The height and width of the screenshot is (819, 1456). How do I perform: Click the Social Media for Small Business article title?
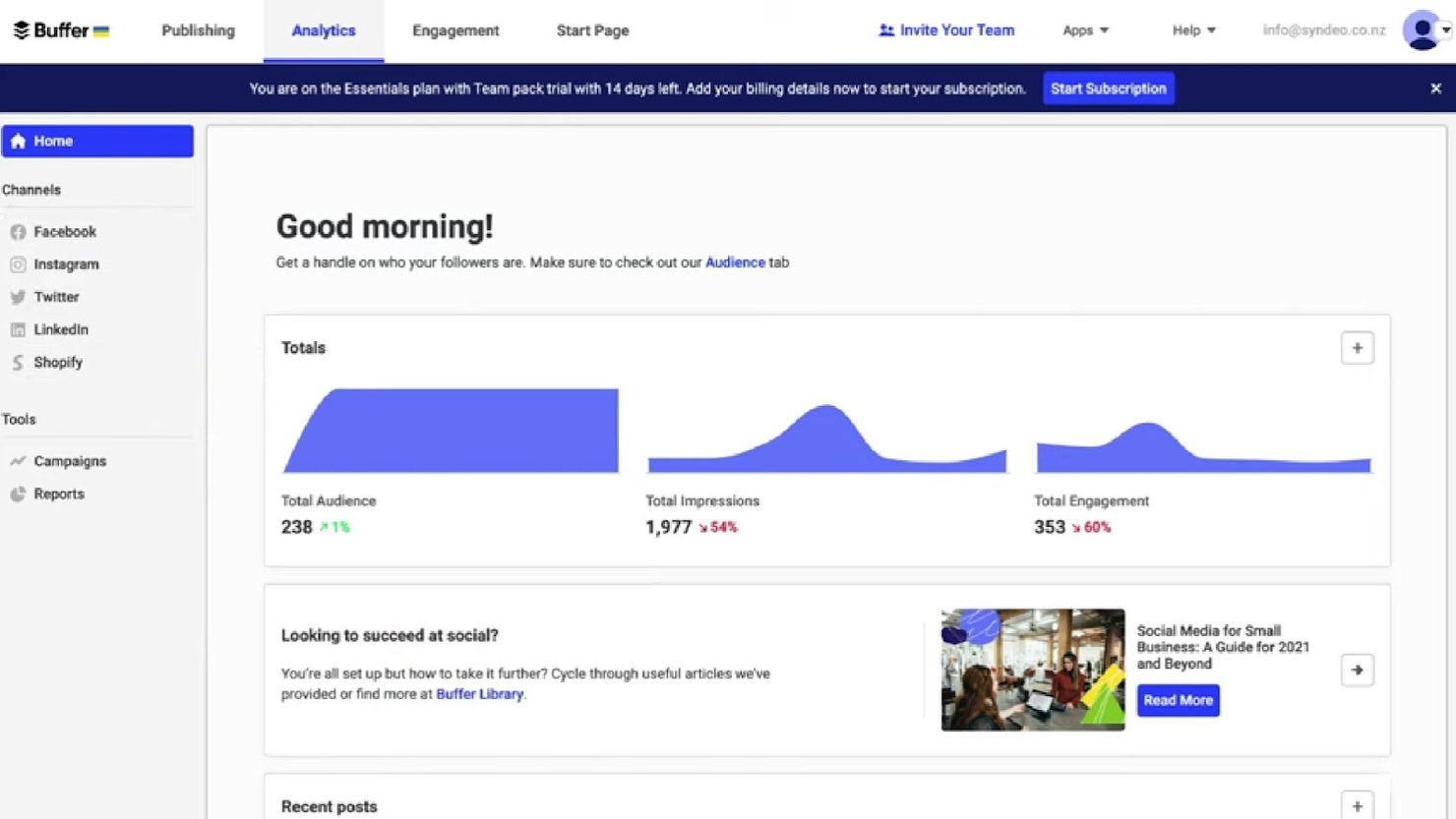click(x=1223, y=647)
